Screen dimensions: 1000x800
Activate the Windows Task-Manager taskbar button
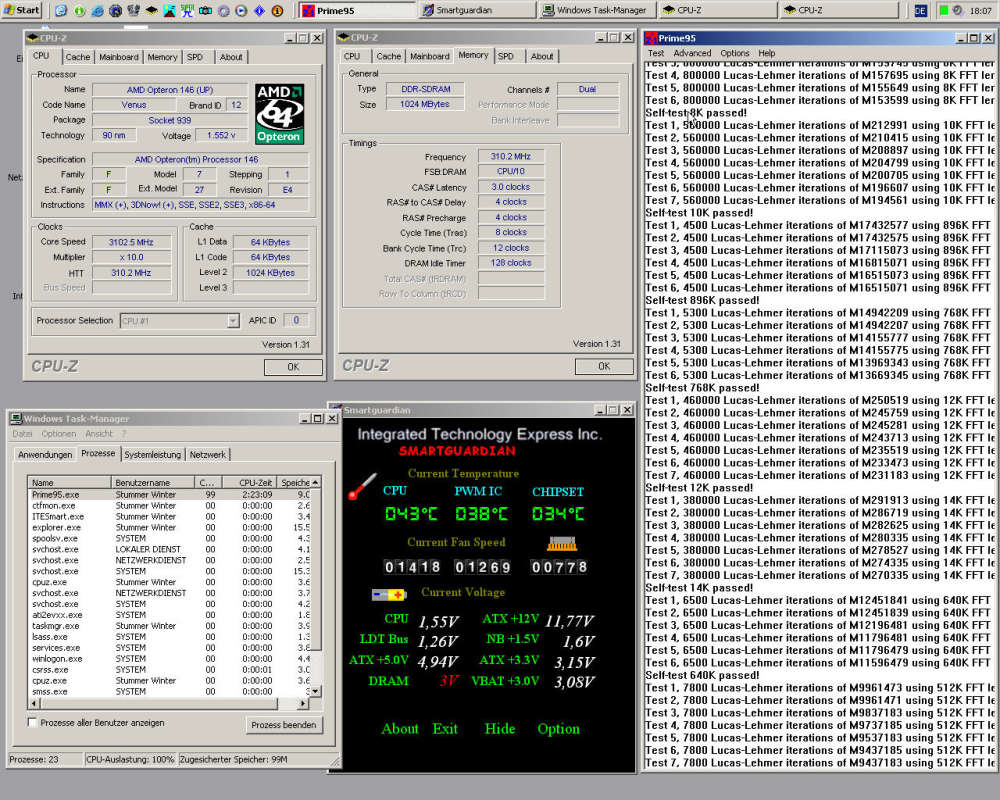pyautogui.click(x=596, y=10)
